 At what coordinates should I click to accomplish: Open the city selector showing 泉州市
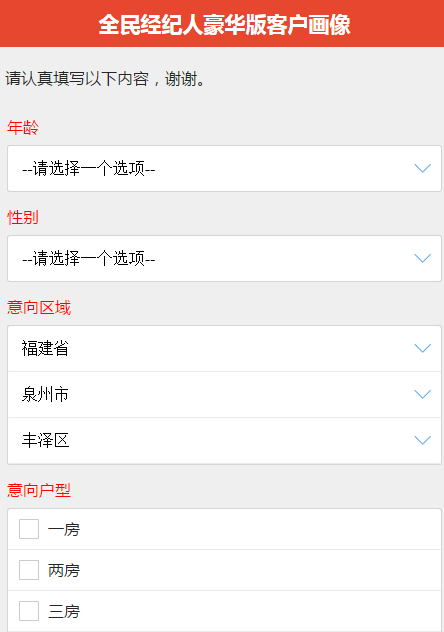[224, 395]
